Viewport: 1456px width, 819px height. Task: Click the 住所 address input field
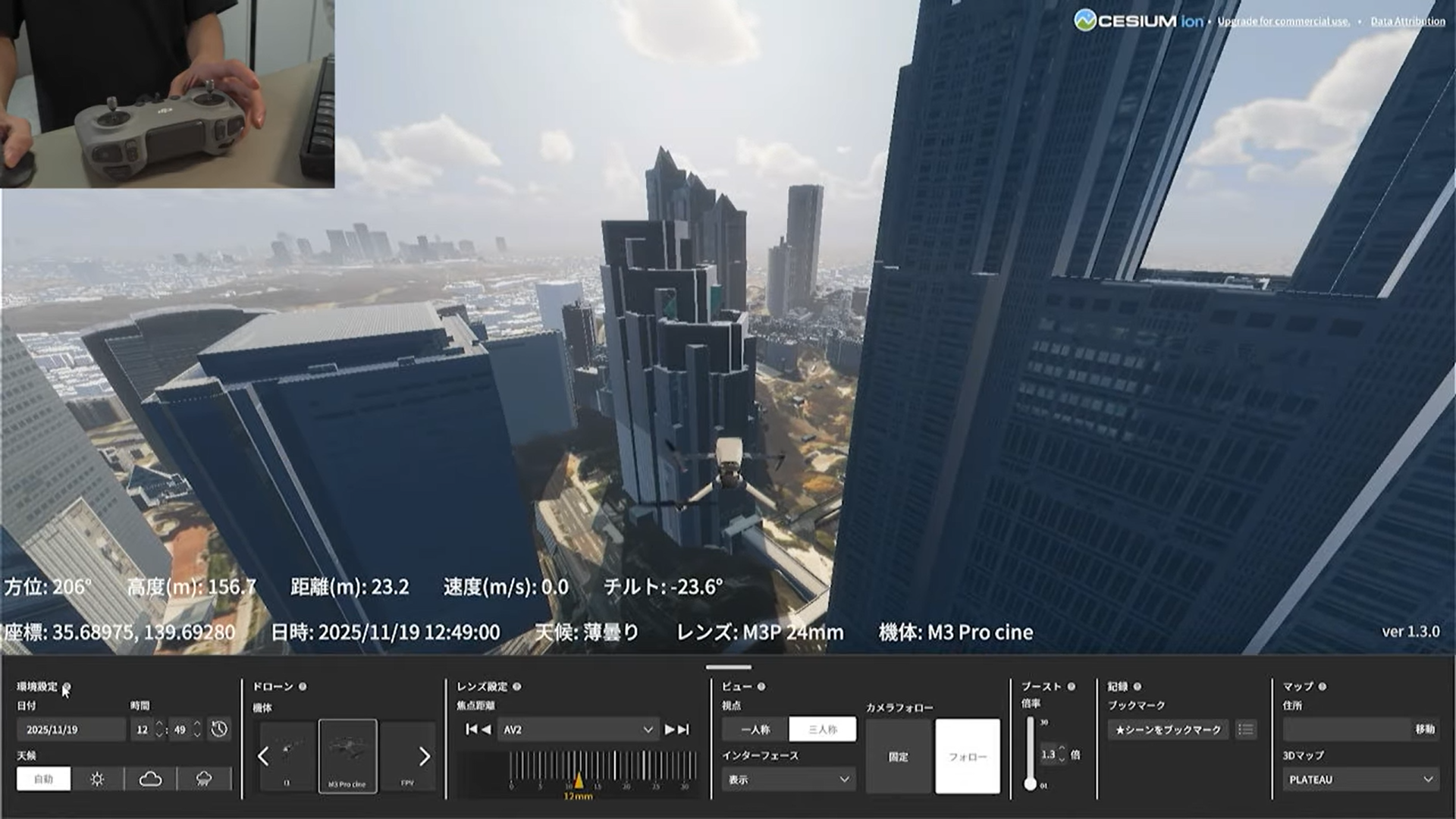click(1346, 730)
